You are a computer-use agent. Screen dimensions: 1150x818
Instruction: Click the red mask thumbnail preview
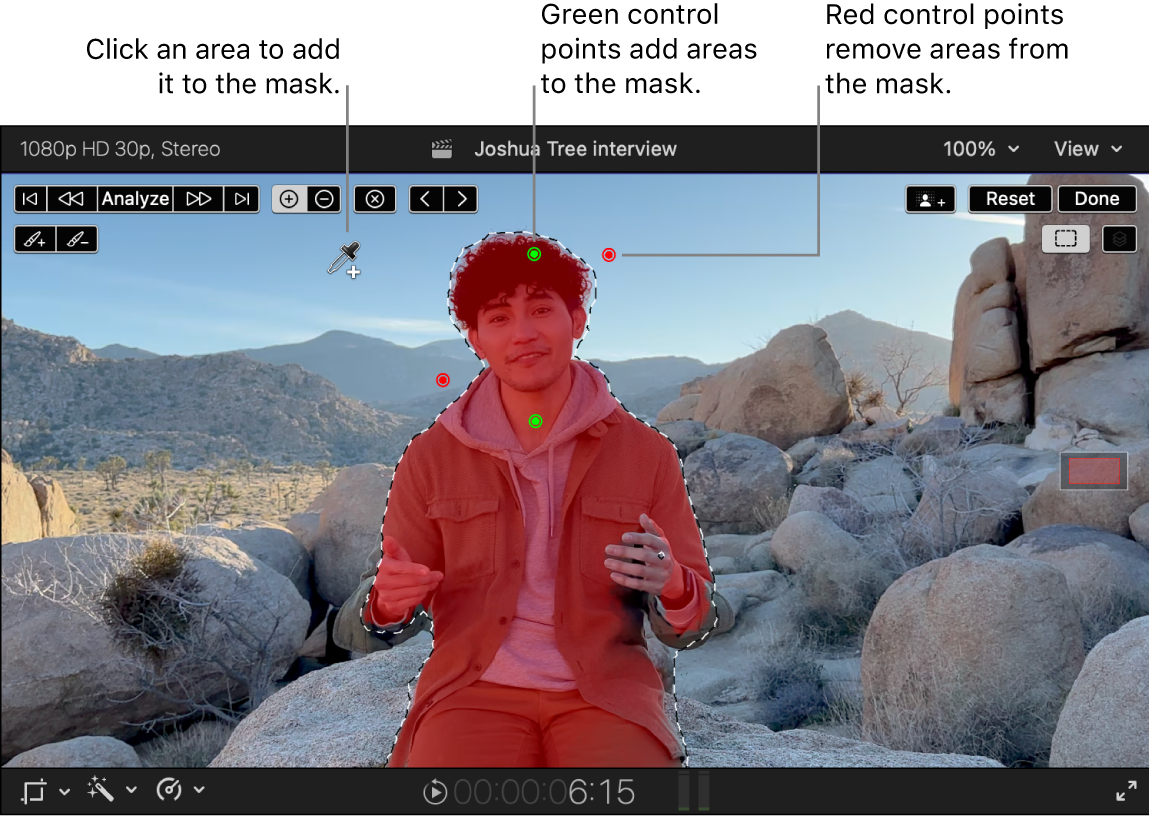(1093, 470)
